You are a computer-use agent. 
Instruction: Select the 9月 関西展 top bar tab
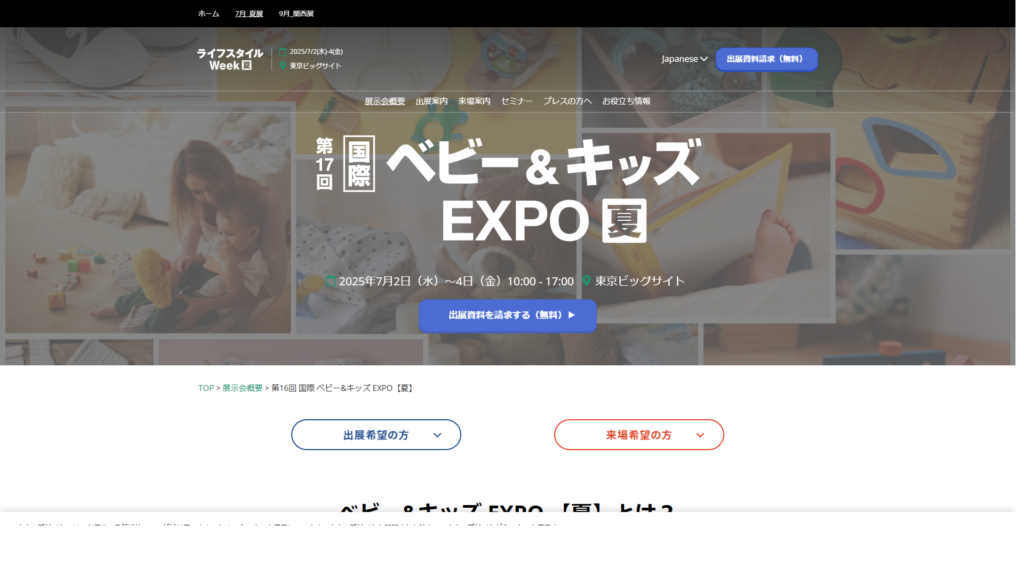pyautogui.click(x=296, y=14)
